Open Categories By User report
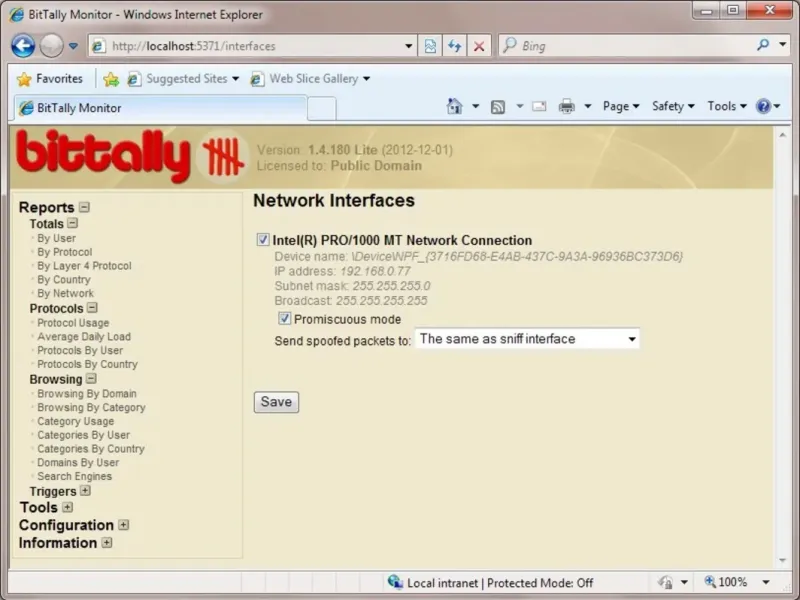The height and width of the screenshot is (600, 800). tap(83, 435)
